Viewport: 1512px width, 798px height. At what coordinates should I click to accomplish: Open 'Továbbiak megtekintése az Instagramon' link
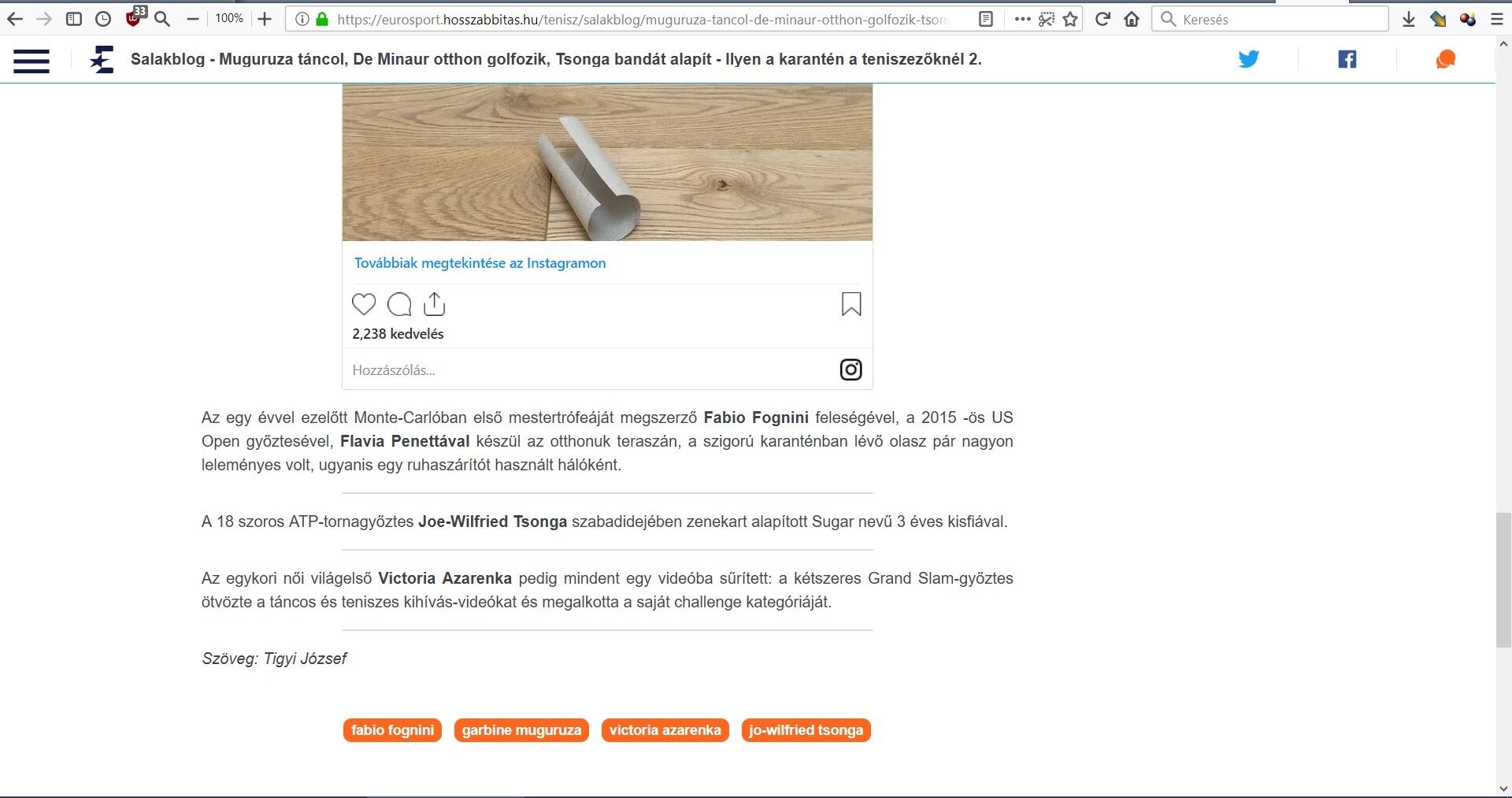(480, 263)
